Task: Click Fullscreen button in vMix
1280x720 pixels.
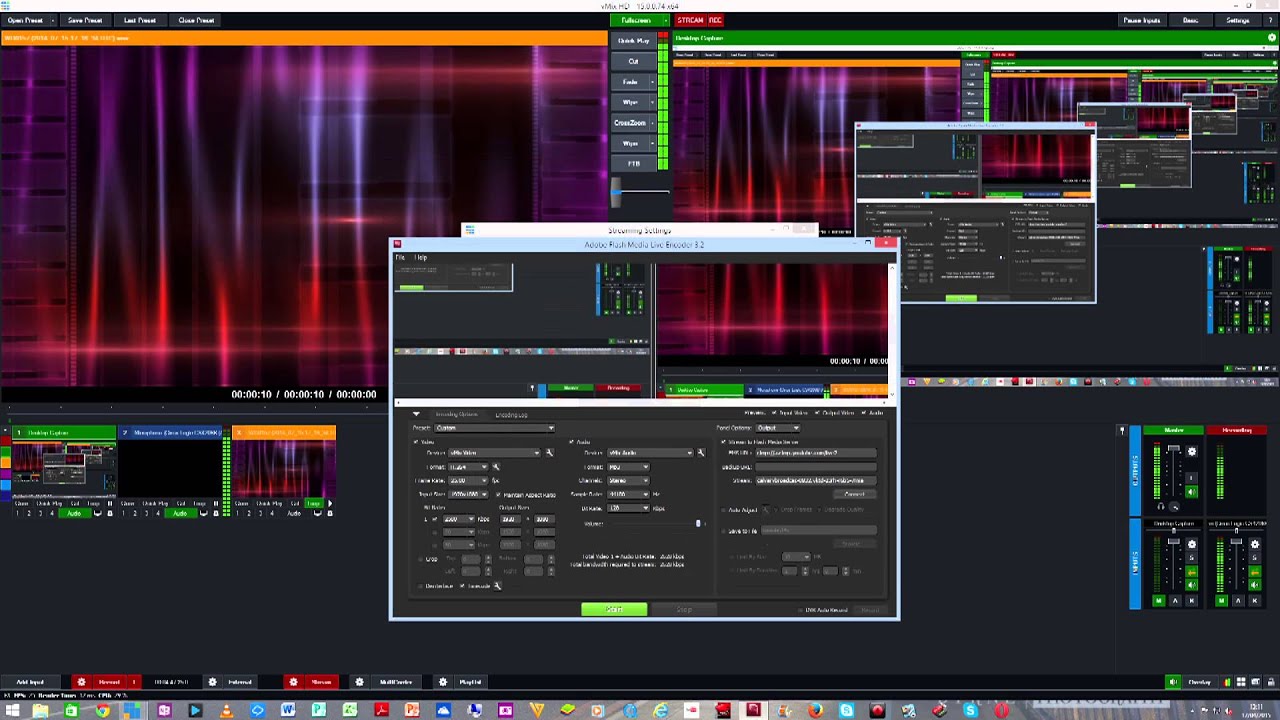Action: [x=636, y=20]
